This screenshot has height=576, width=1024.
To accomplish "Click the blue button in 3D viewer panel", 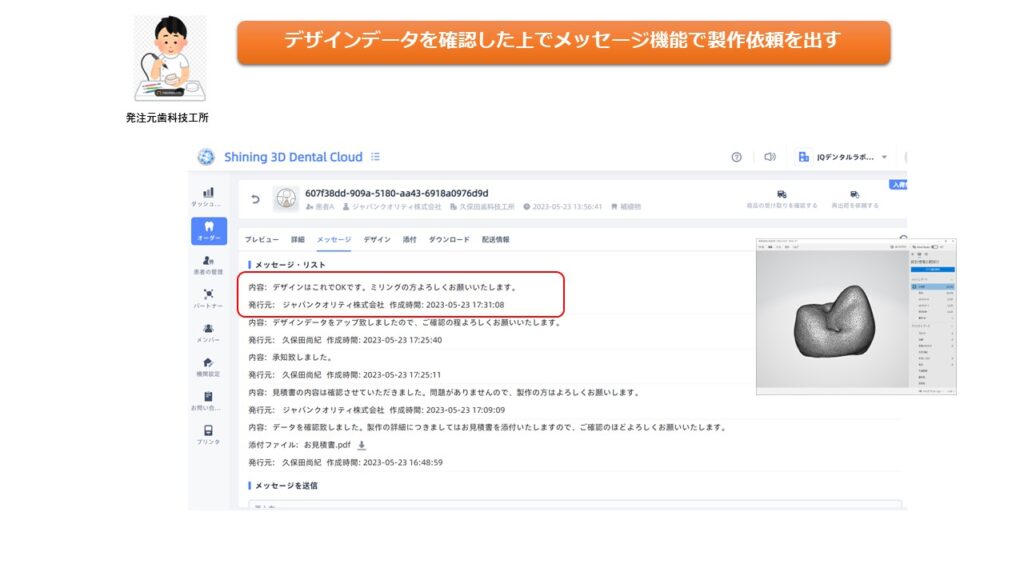I will pos(931,269).
